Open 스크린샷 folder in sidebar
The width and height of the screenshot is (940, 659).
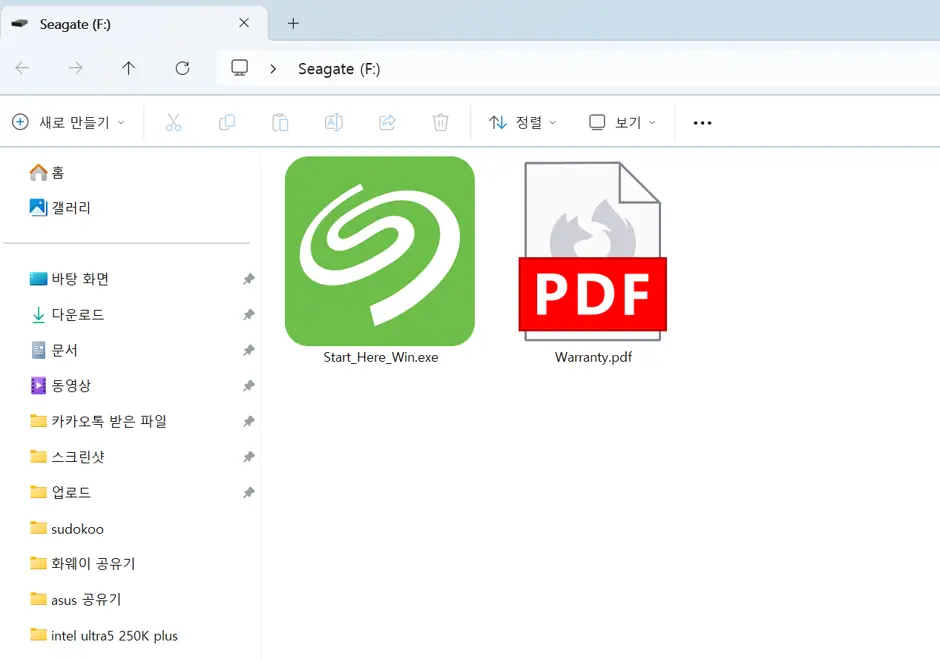click(x=67, y=457)
